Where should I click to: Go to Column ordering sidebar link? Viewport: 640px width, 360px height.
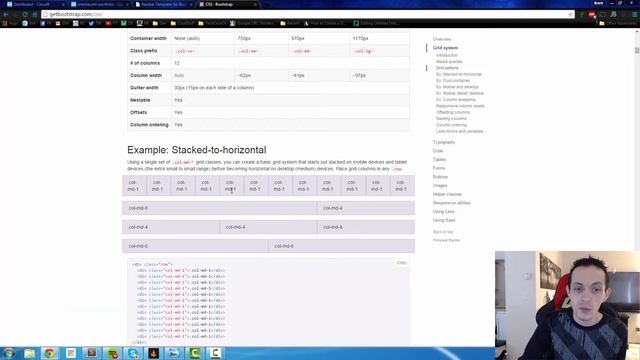[451, 125]
